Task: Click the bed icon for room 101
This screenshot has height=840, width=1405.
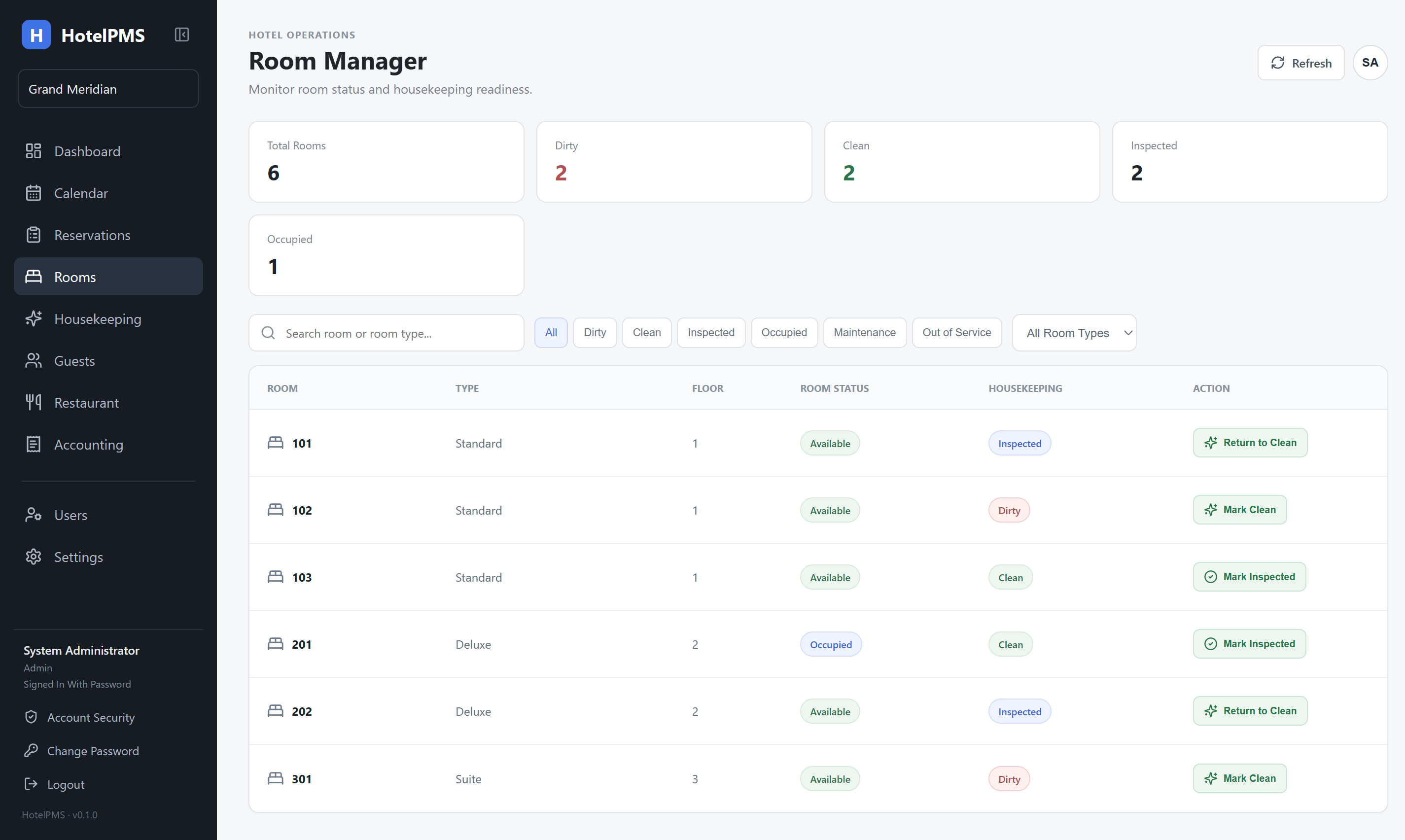Action: [x=276, y=443]
